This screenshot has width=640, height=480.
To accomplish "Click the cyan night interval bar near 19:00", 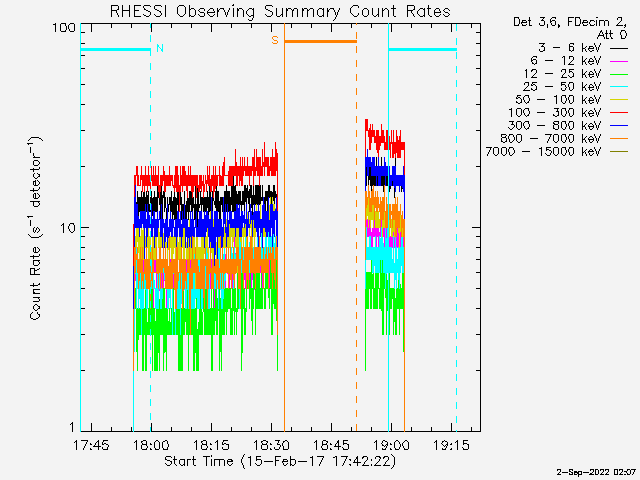I will (422, 49).
